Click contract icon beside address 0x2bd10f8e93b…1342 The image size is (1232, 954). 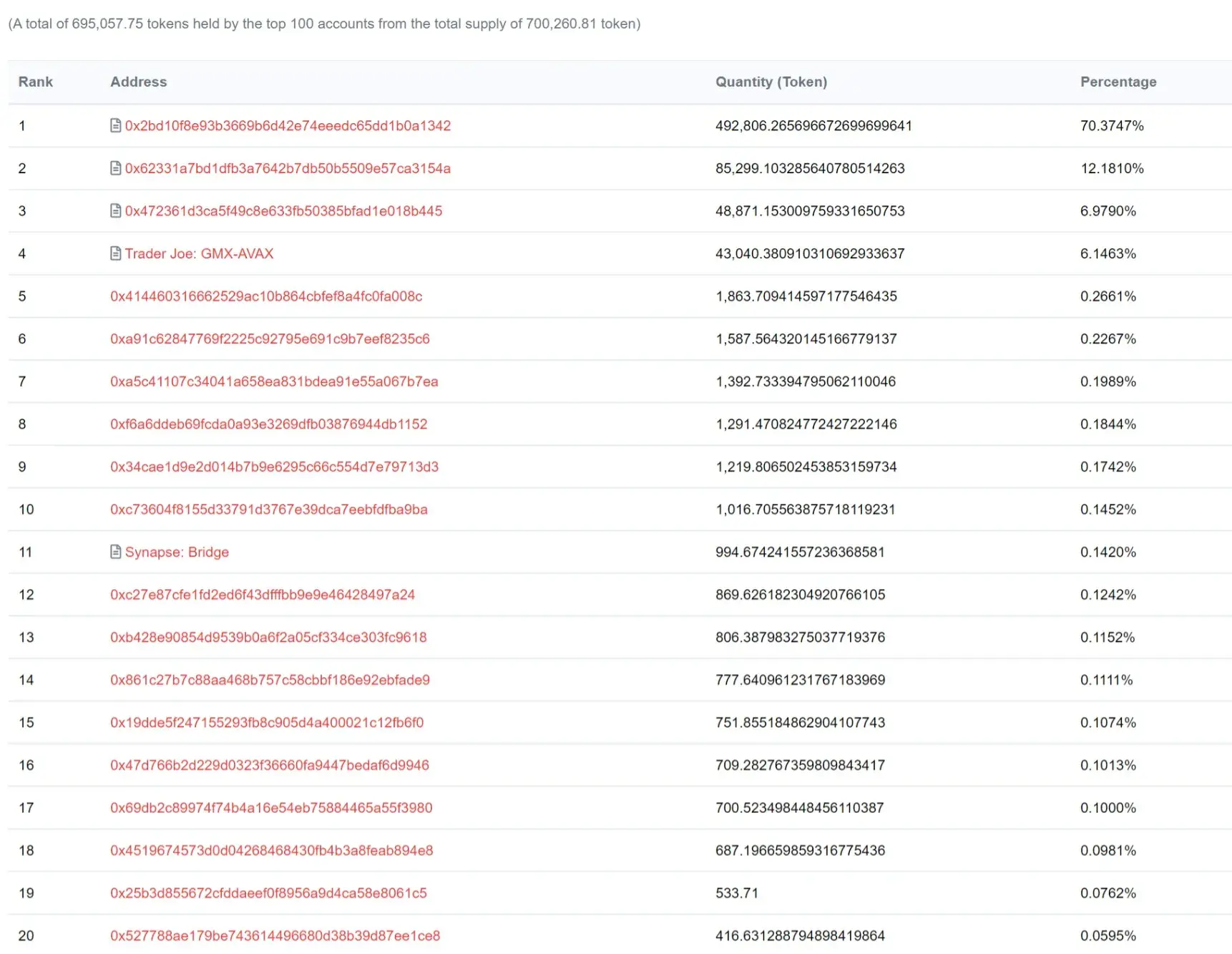pos(115,125)
